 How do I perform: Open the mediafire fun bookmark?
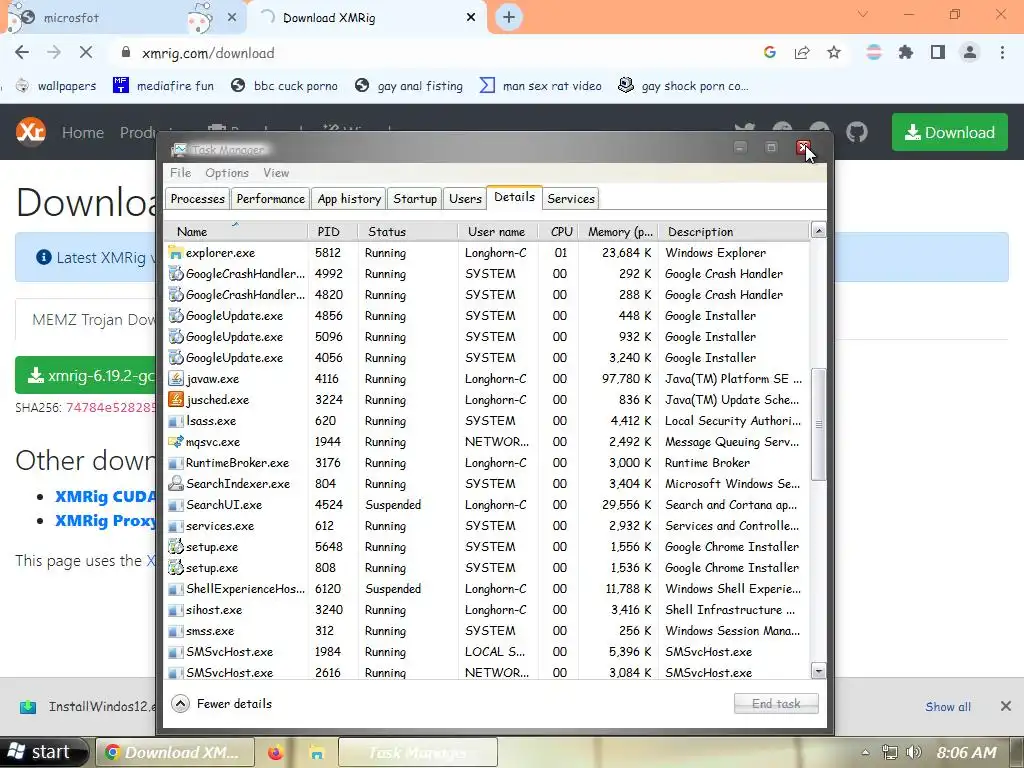[163, 86]
